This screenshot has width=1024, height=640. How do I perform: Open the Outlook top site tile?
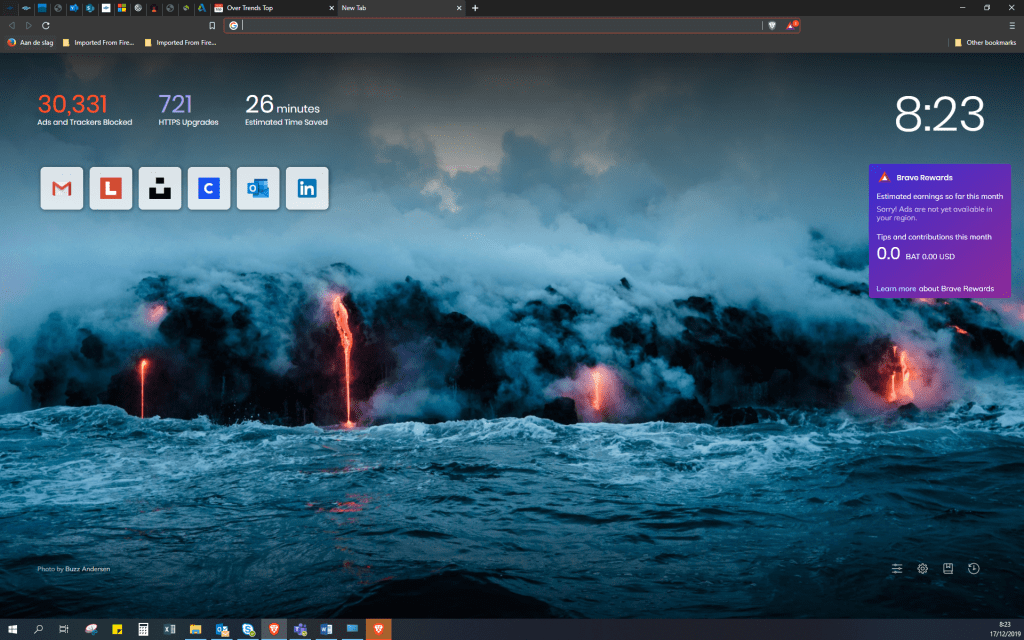click(258, 189)
